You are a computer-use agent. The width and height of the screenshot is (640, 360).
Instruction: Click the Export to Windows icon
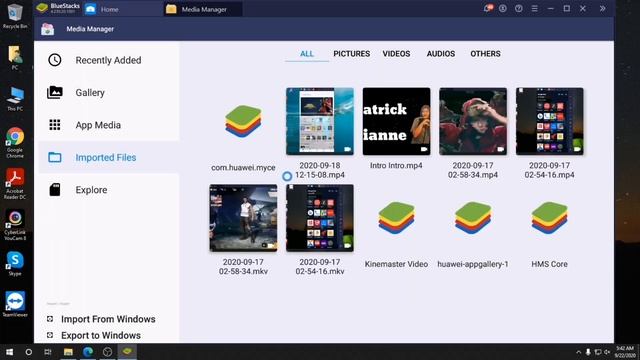click(50, 335)
